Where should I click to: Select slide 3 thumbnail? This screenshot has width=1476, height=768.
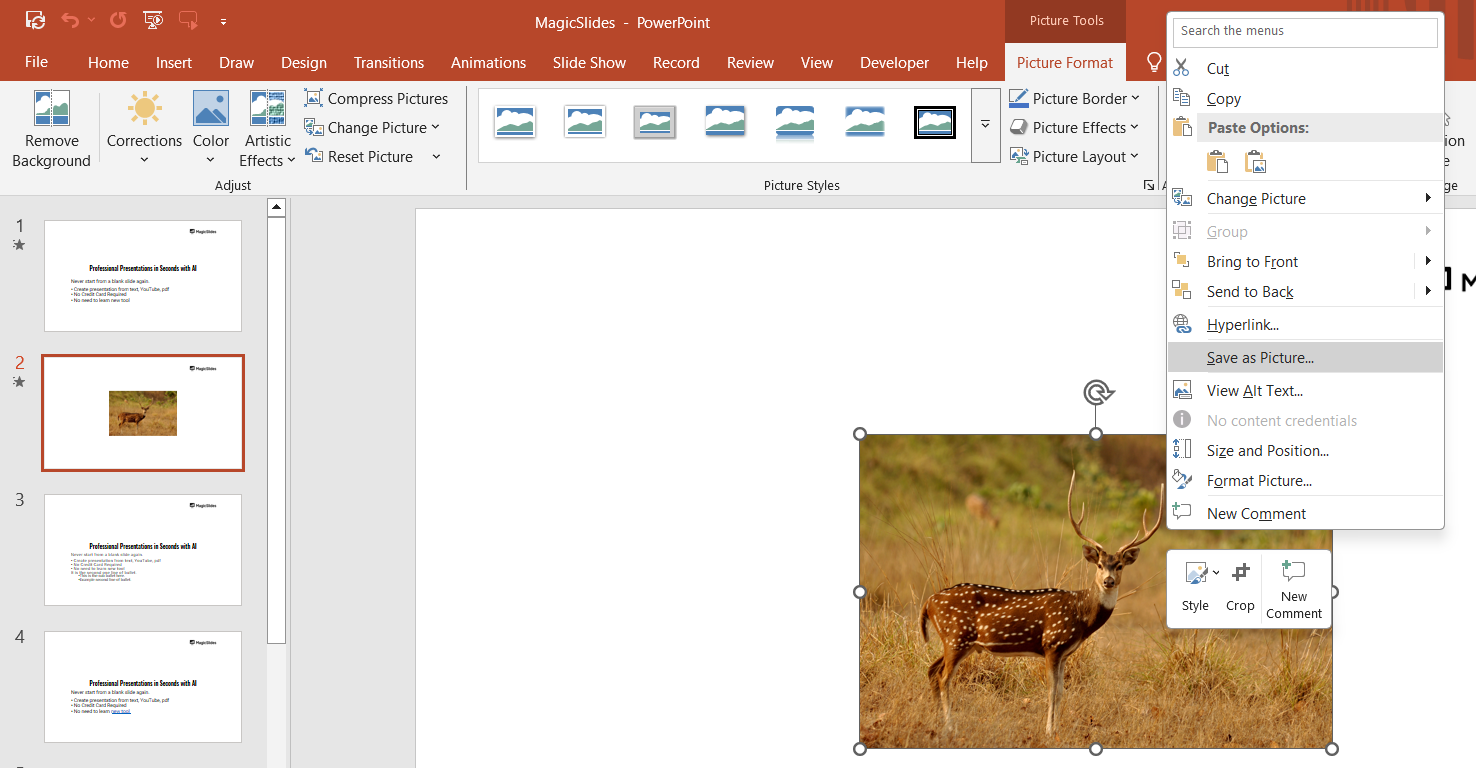pyautogui.click(x=143, y=549)
